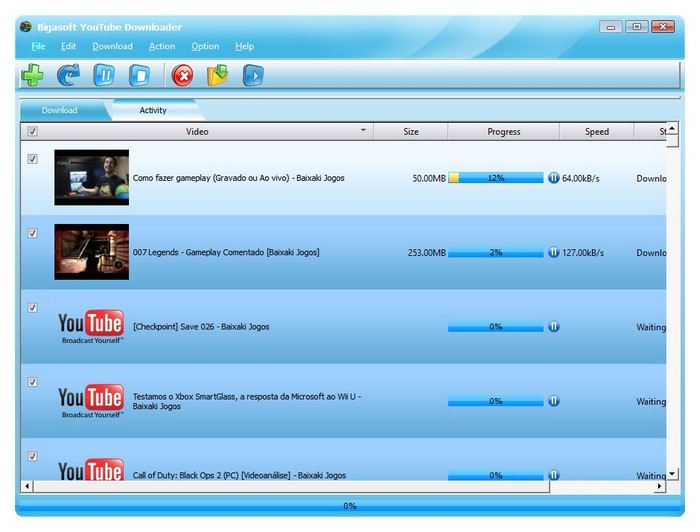Toggle the select-all checkbox in the header
Image resolution: width=700 pixels, height=532 pixels.
point(32,131)
